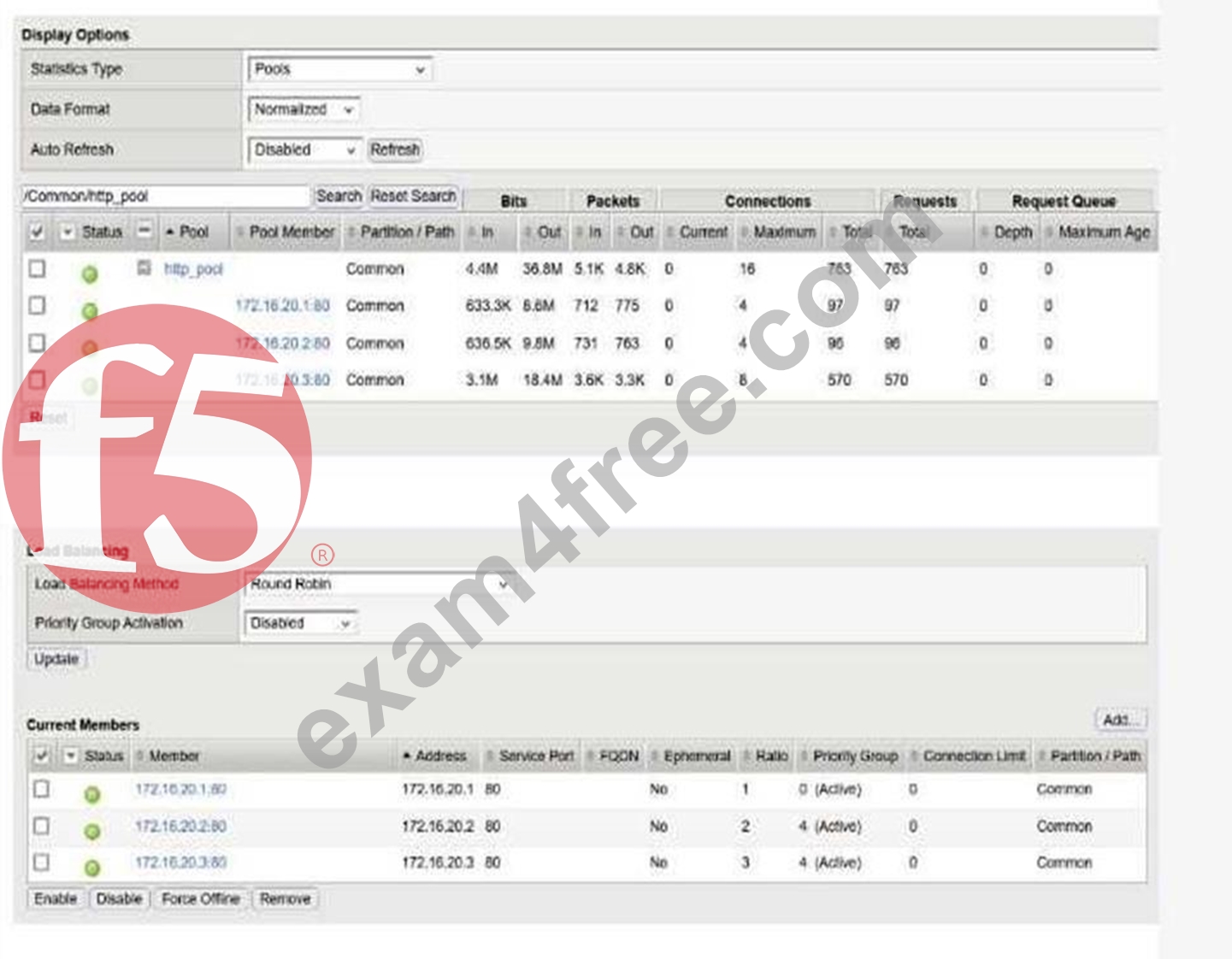This screenshot has width=1232, height=959.
Task: Tick checkbox beside member 172.16.20.2:80
Action: coord(41,826)
